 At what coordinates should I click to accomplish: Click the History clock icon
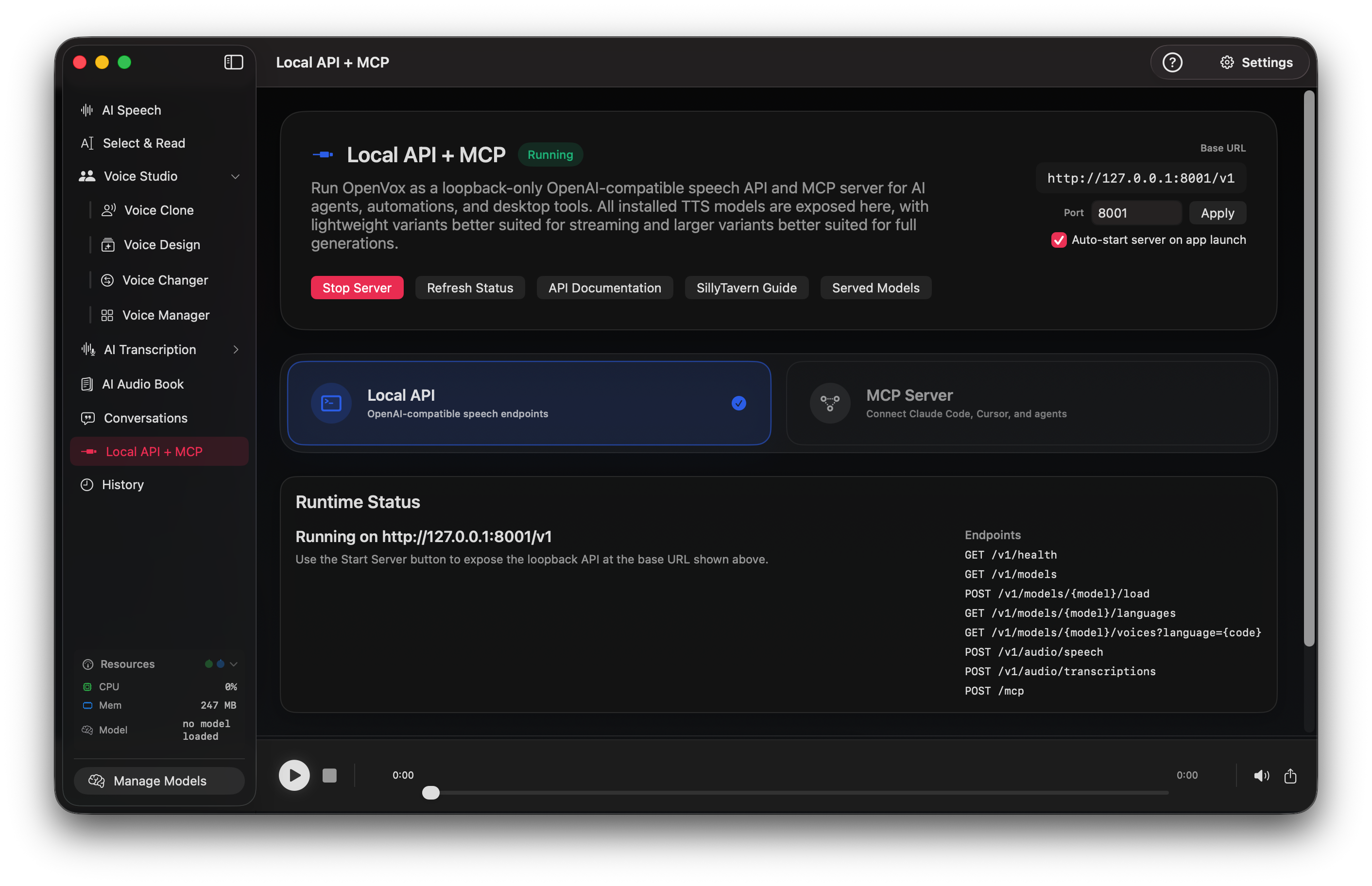click(x=87, y=484)
